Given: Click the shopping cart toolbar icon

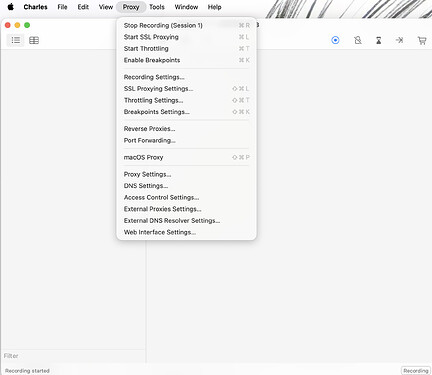Looking at the screenshot, I should pyautogui.click(x=422, y=40).
